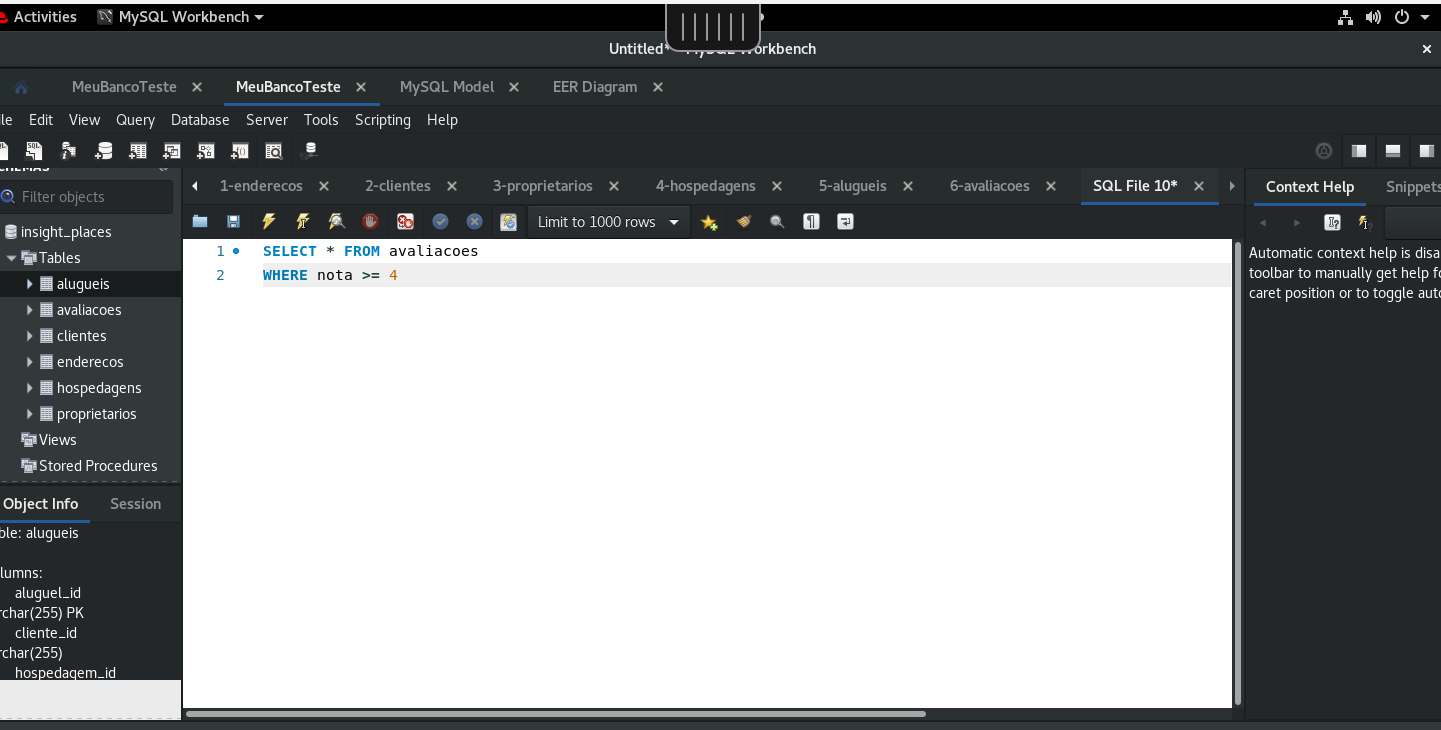
Task: Create a new stored procedure icon
Action: (206, 151)
